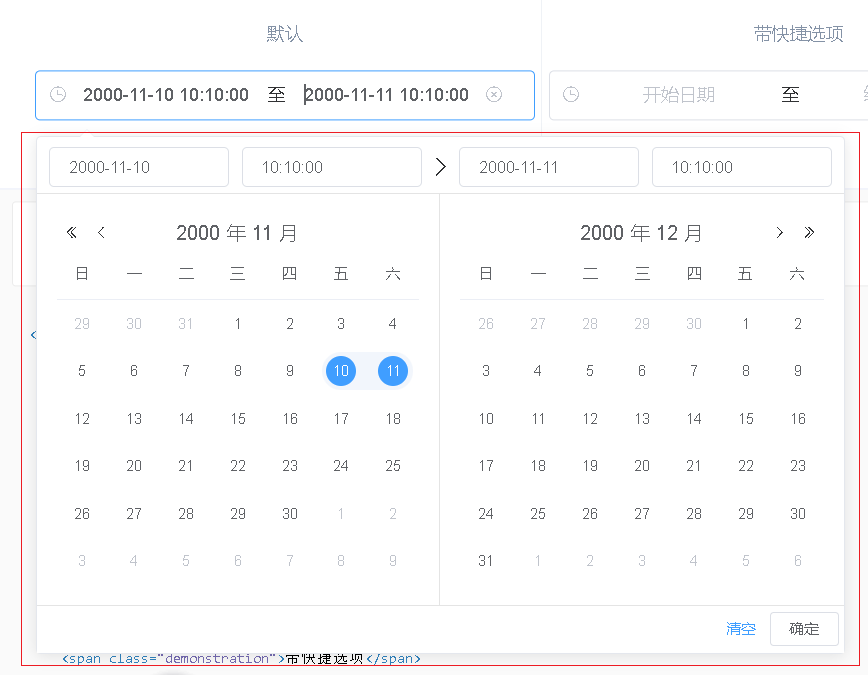Click November 17 in the left calendar
The image size is (868, 675).
(x=341, y=418)
